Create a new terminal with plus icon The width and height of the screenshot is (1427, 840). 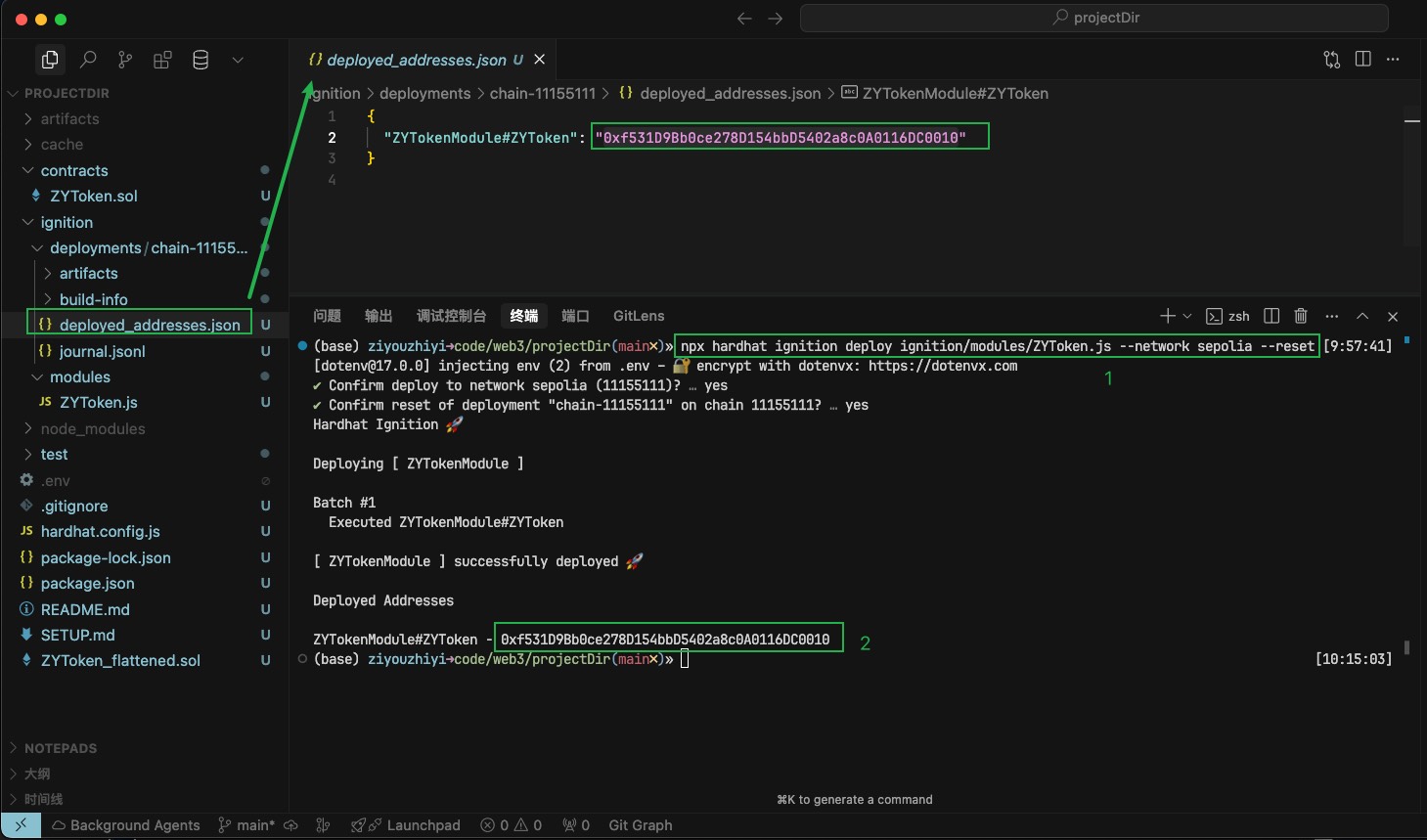coord(1167,316)
